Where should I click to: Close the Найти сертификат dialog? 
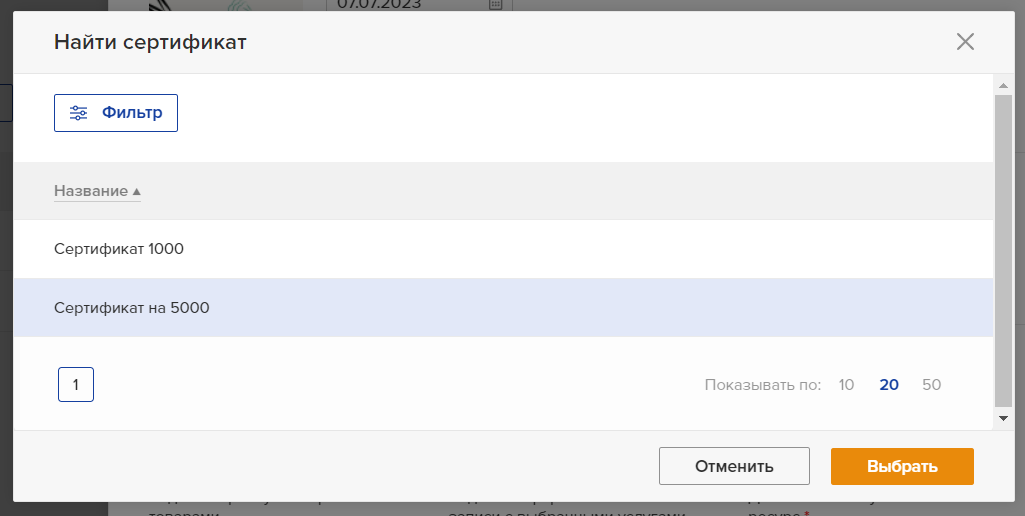click(965, 42)
